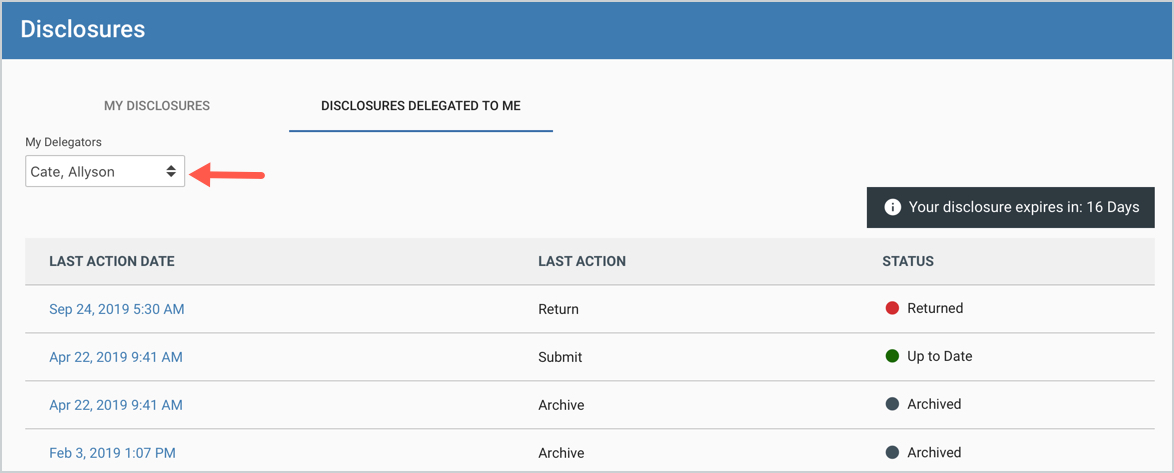Click the disclosure expires in 16 Days banner

click(x=1011, y=208)
